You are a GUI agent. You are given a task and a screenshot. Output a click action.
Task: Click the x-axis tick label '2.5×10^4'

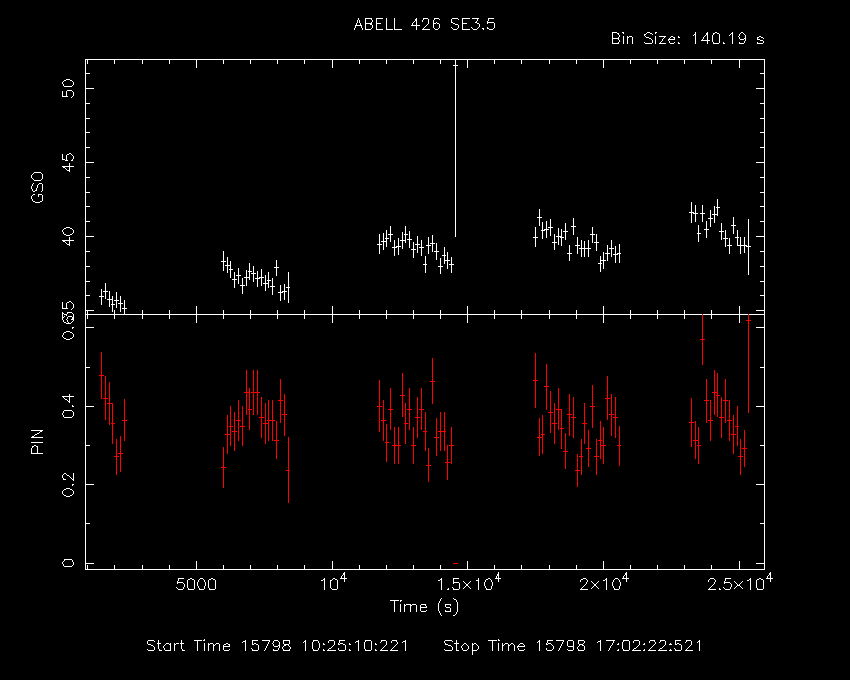pos(740,583)
